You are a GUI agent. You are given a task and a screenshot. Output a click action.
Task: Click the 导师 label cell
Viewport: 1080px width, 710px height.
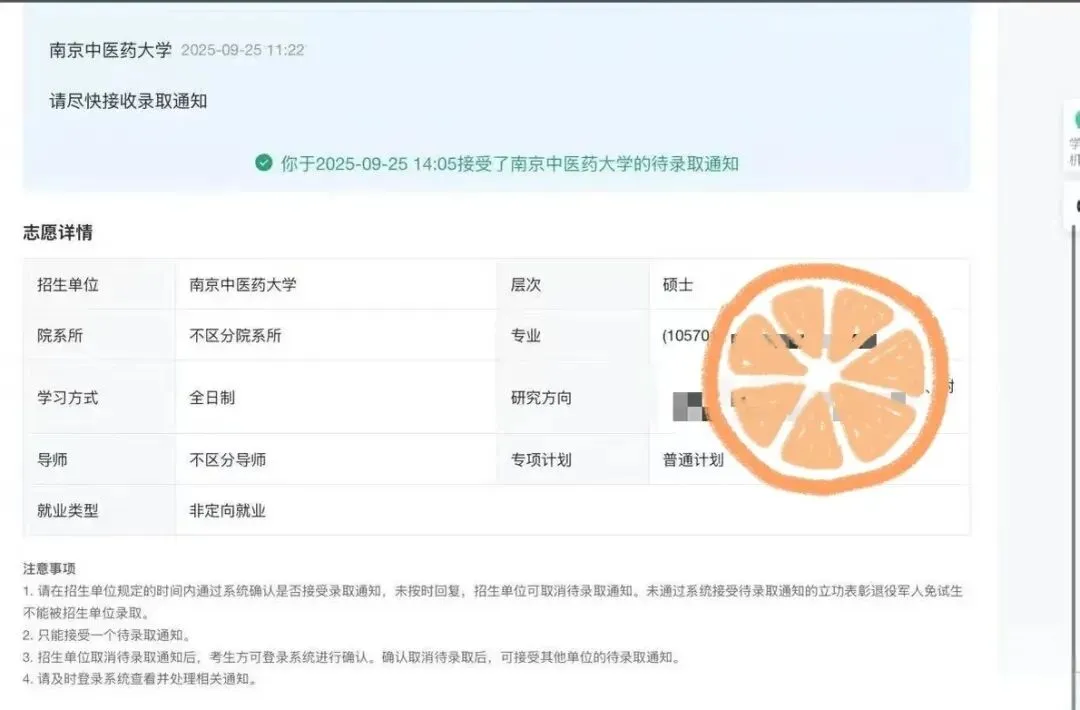point(100,459)
